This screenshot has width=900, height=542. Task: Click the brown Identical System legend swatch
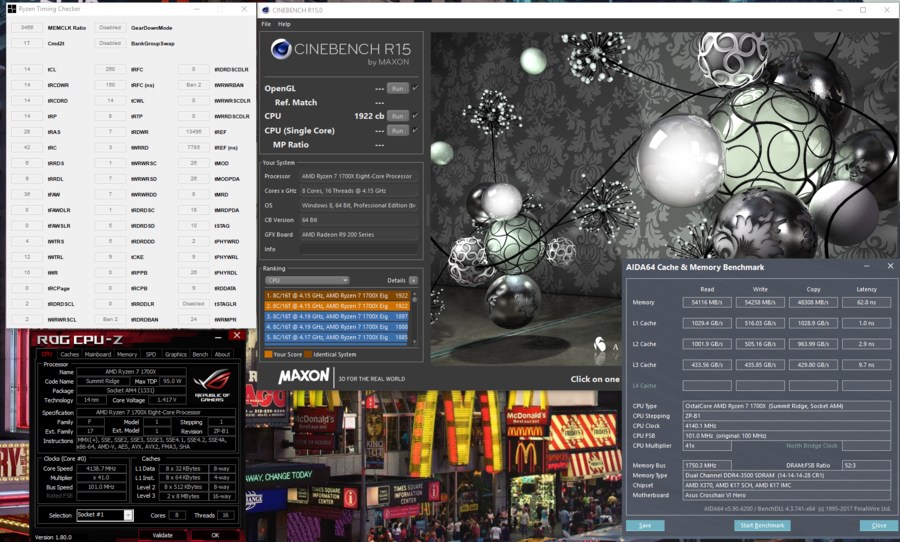pos(308,354)
